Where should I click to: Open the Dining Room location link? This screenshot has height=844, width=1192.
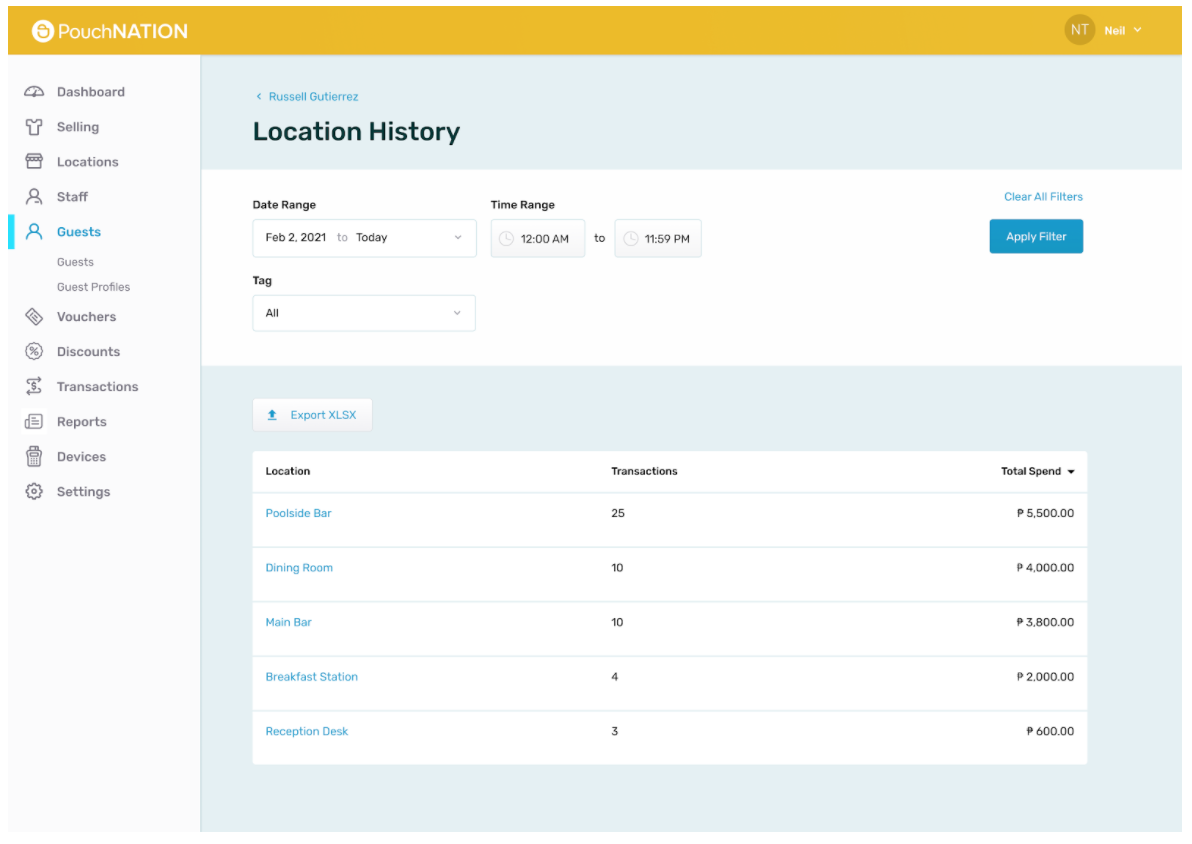tap(299, 568)
